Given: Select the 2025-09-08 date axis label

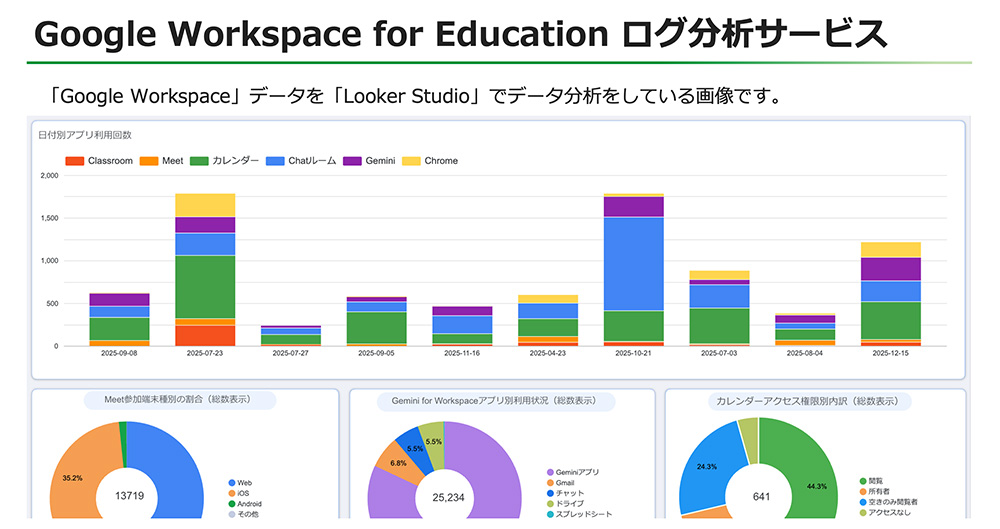Looking at the screenshot, I should (x=119, y=354).
